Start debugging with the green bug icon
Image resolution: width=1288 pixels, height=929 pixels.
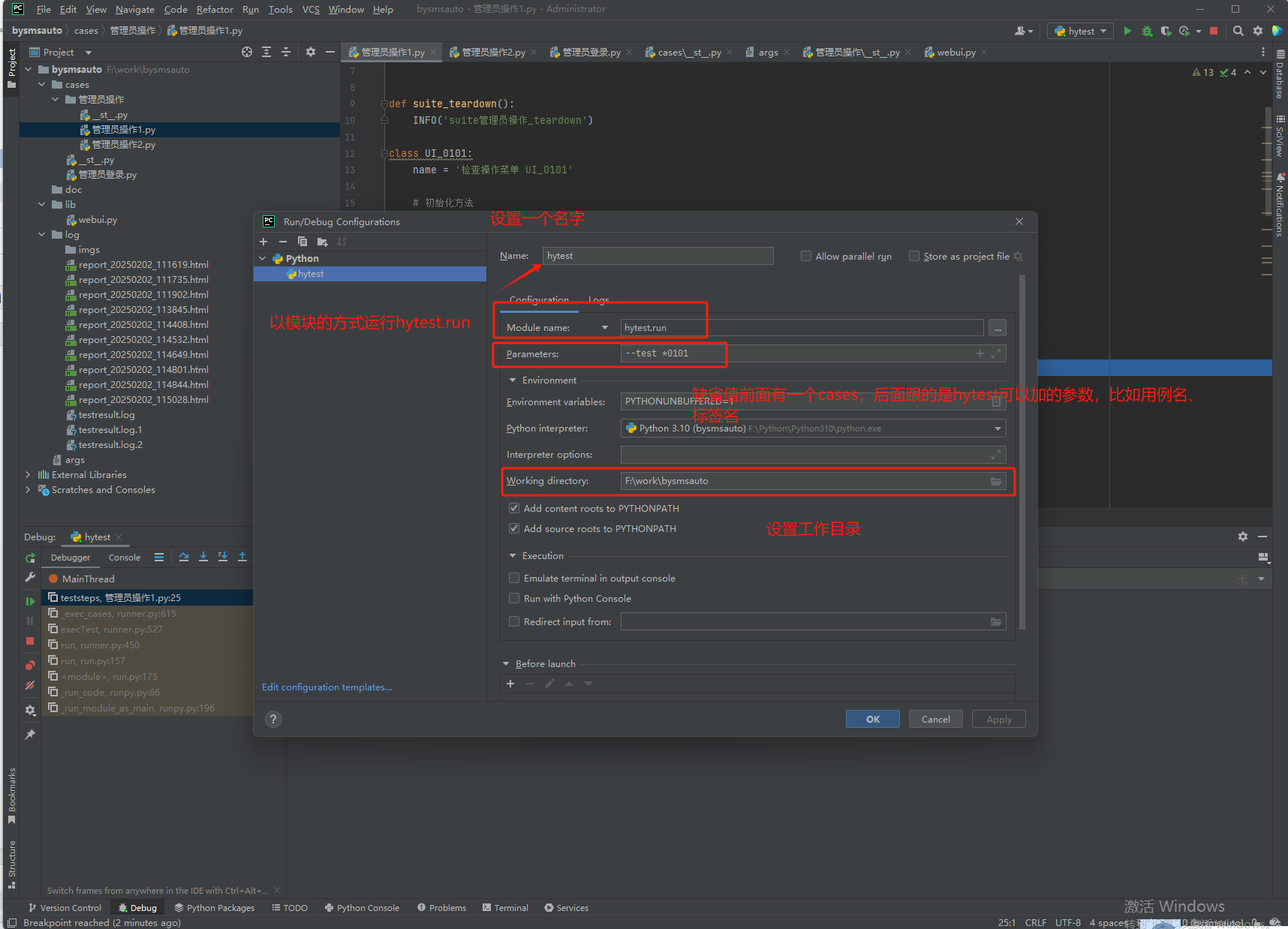[x=1147, y=31]
